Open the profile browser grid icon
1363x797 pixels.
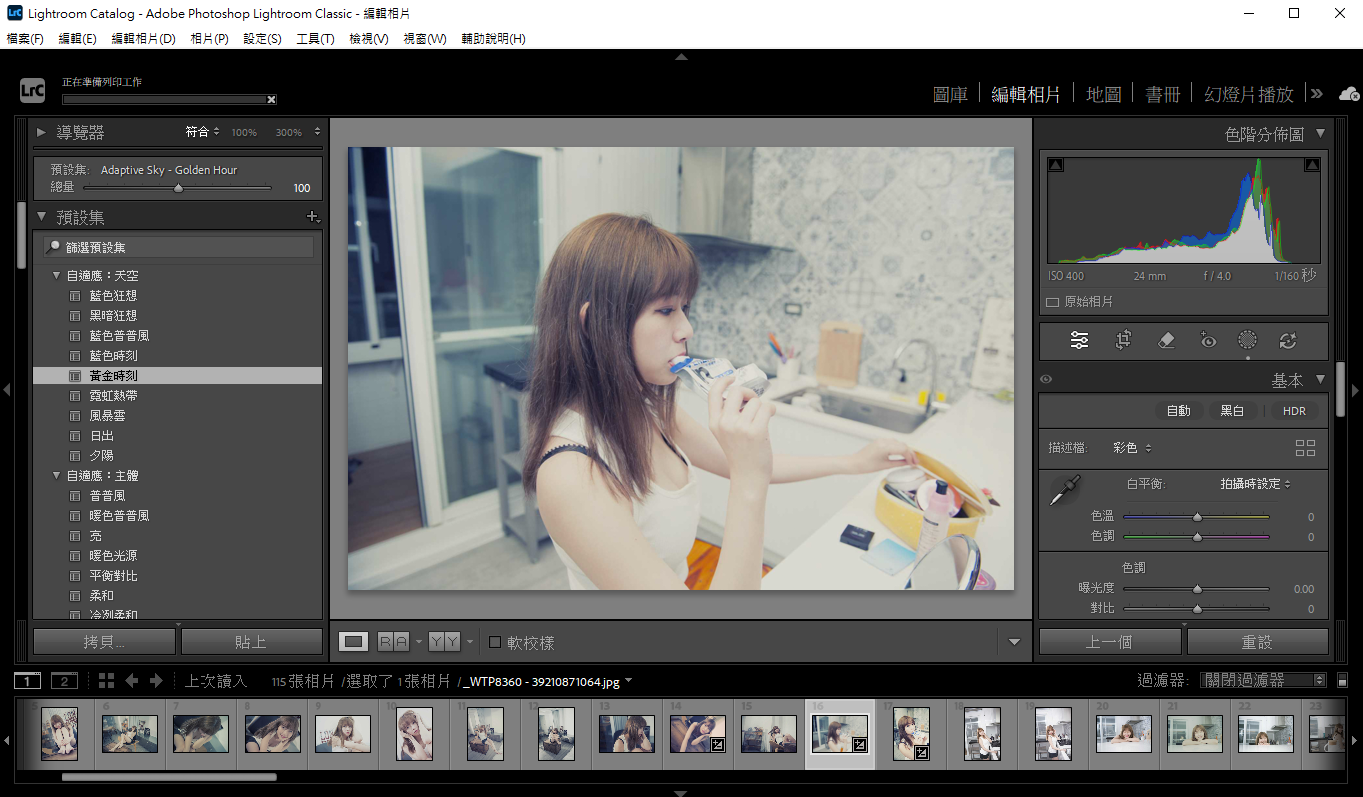point(1305,448)
